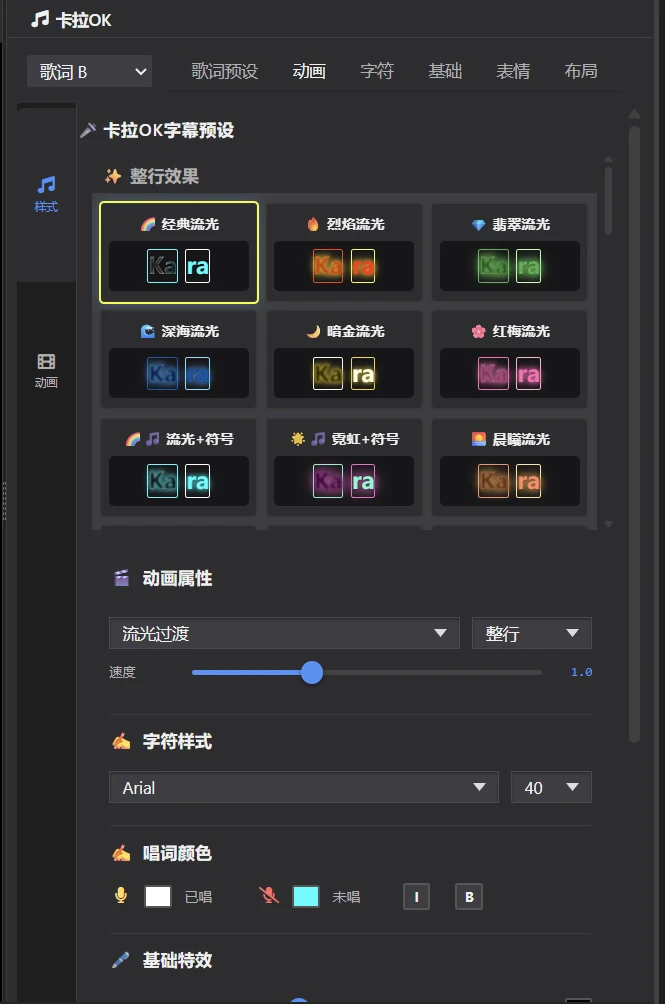This screenshot has width=665, height=1004.
Task: Click the muted microphone icon for 未唱
Action: pos(269,896)
